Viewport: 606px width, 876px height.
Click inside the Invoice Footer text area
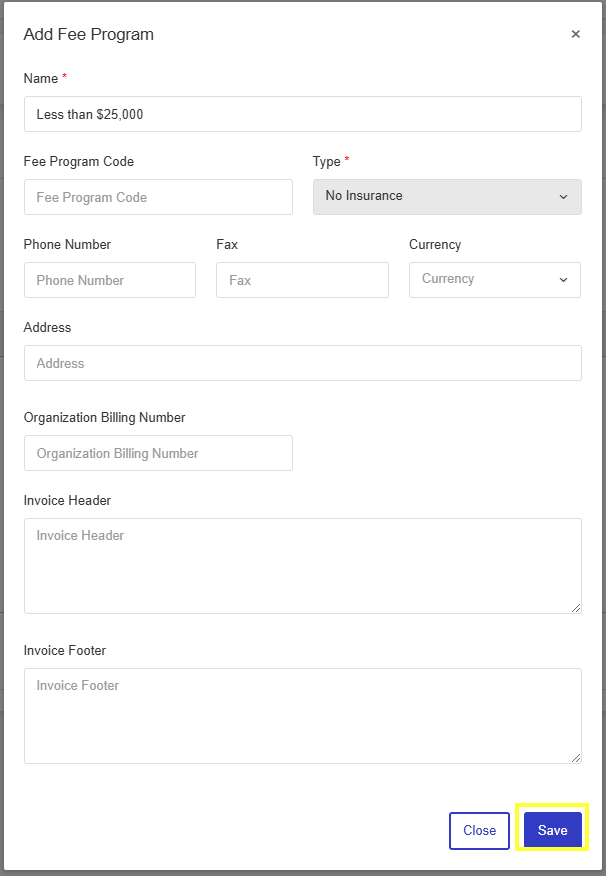pos(303,716)
